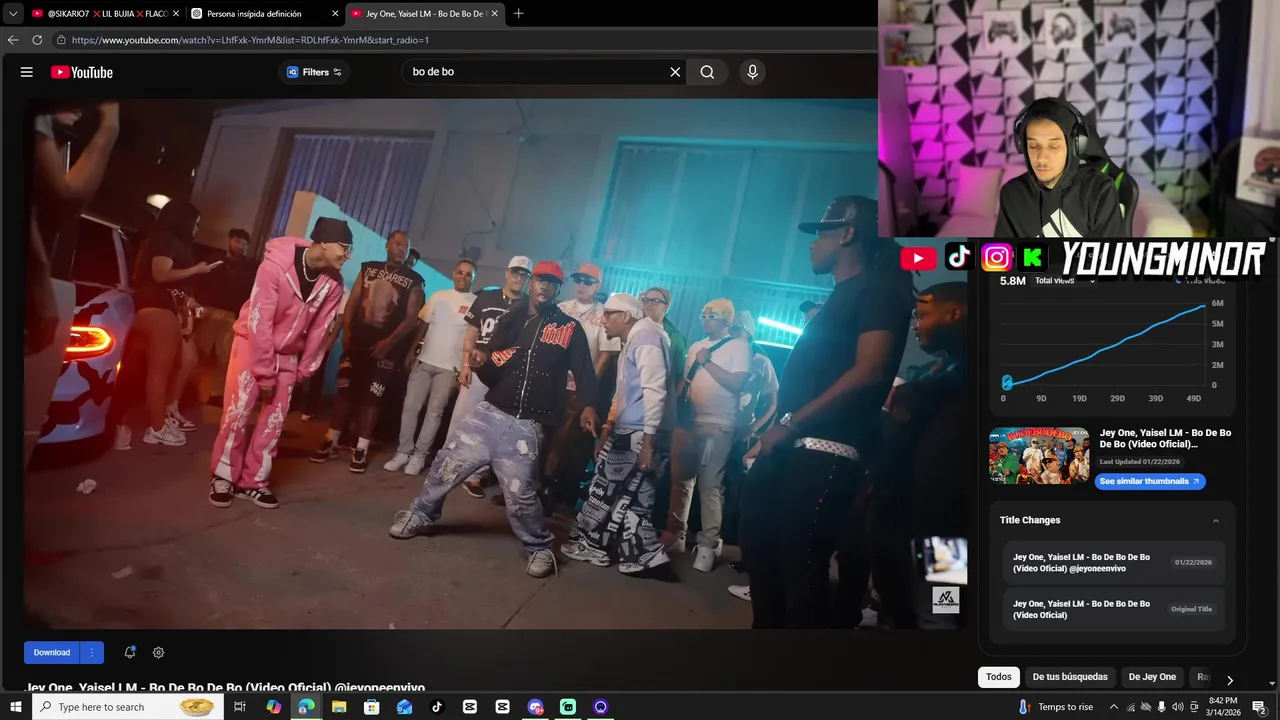The width and height of the screenshot is (1280, 720).
Task: Open the Windows Start menu
Action: click(15, 707)
